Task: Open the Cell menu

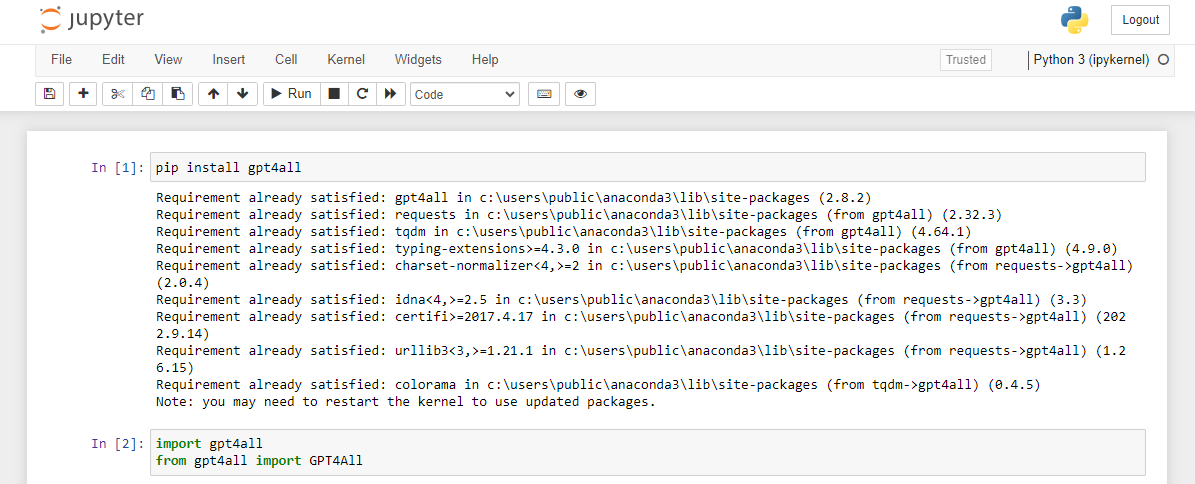Action: click(x=286, y=59)
